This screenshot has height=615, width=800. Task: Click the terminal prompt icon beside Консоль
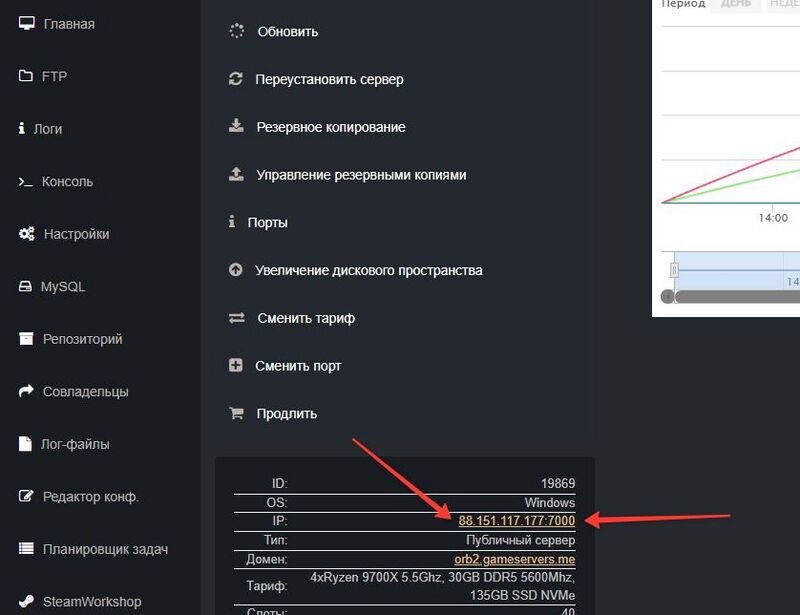pyautogui.click(x=26, y=181)
